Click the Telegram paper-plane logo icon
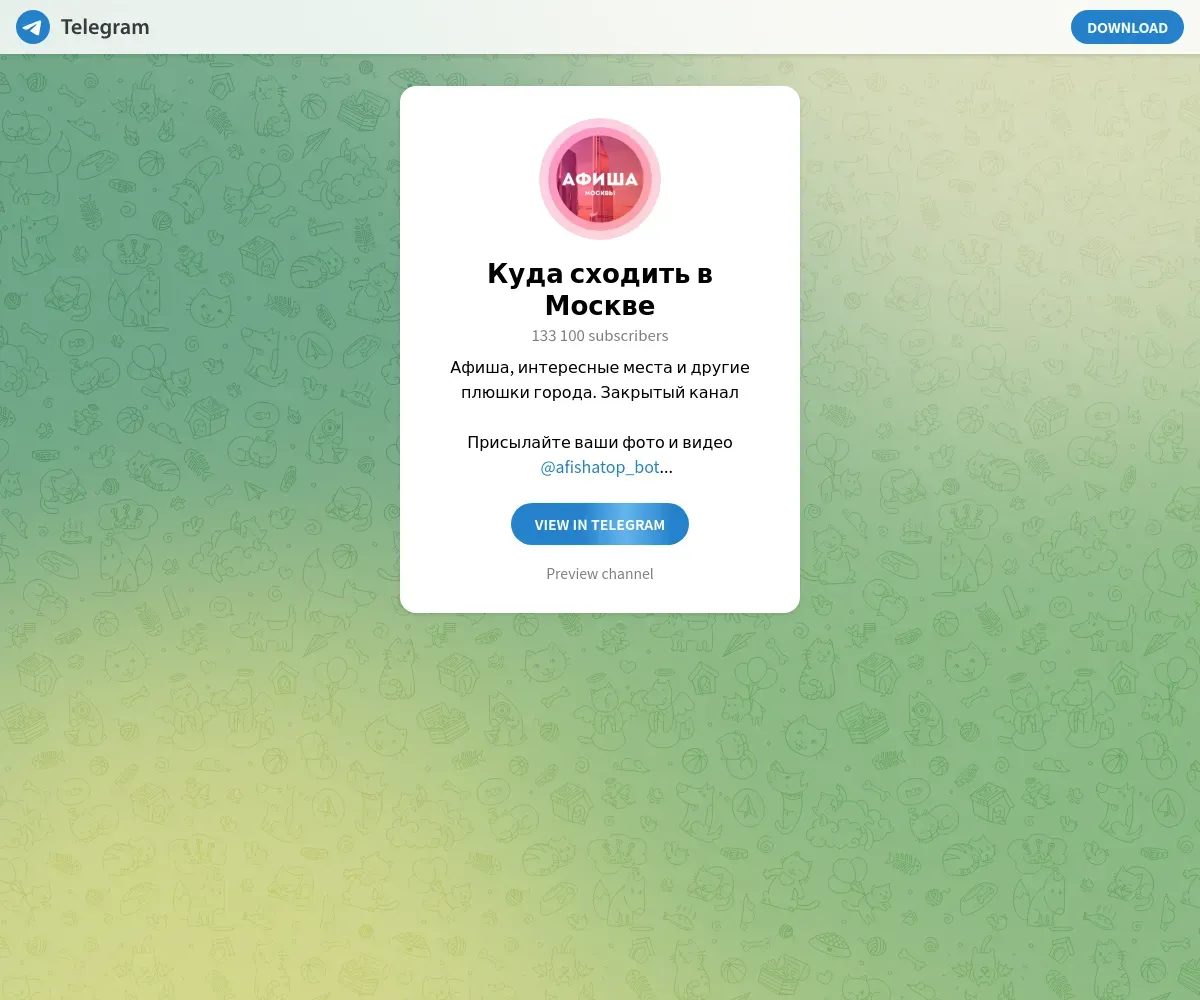This screenshot has height=1000, width=1200. pyautogui.click(x=33, y=27)
